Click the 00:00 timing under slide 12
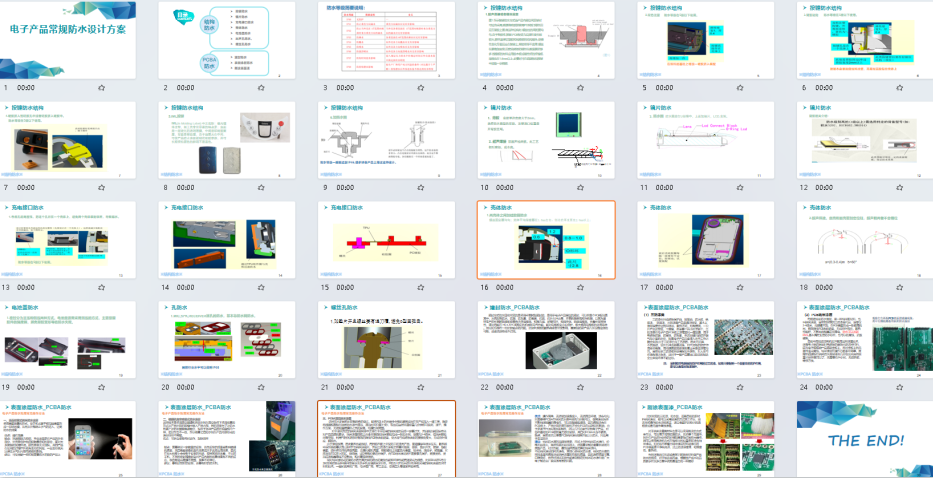The height and width of the screenshot is (478, 933). 824,188
